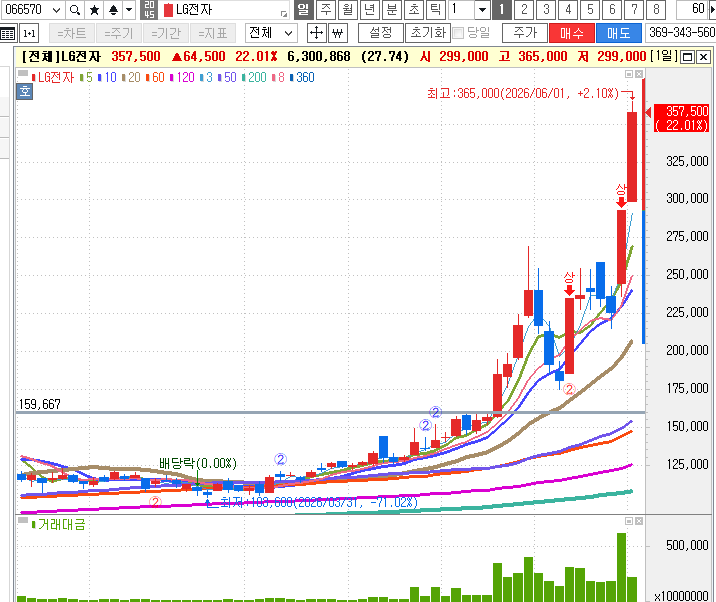
Task: Click the =주기 button
Action: pyautogui.click(x=118, y=33)
